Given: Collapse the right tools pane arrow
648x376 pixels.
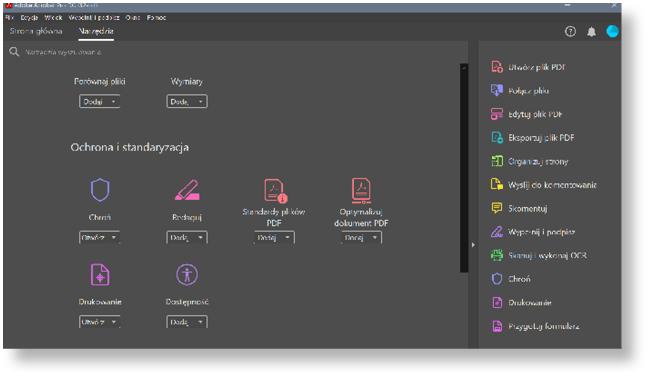Looking at the screenshot, I should [x=473, y=245].
